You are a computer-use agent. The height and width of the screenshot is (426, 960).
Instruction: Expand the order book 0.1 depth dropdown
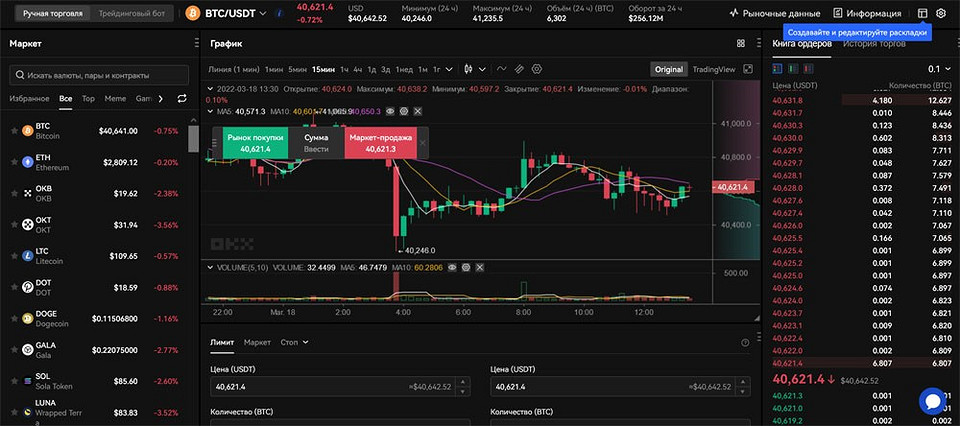(939, 69)
